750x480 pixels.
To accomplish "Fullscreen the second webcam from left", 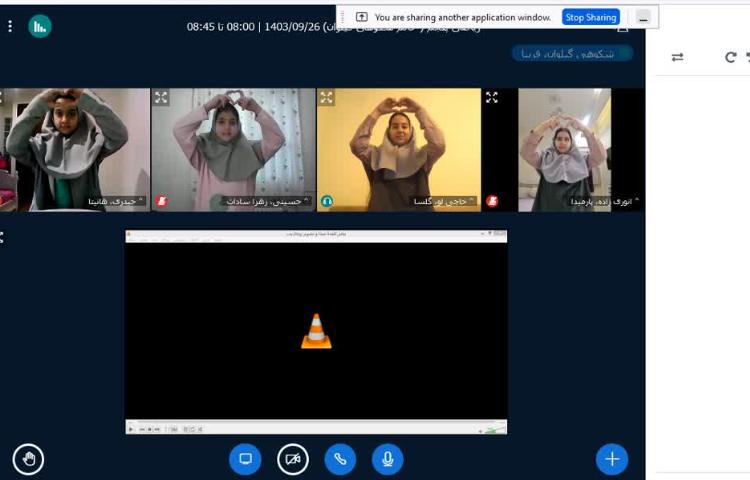I will point(161,98).
